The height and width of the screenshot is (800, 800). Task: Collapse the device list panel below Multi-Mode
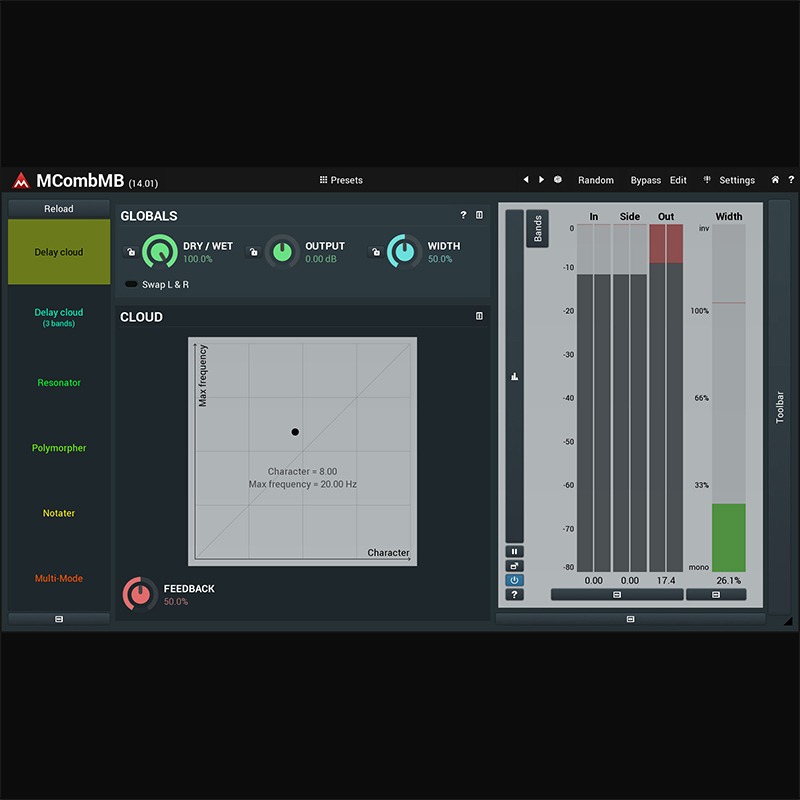(x=59, y=619)
